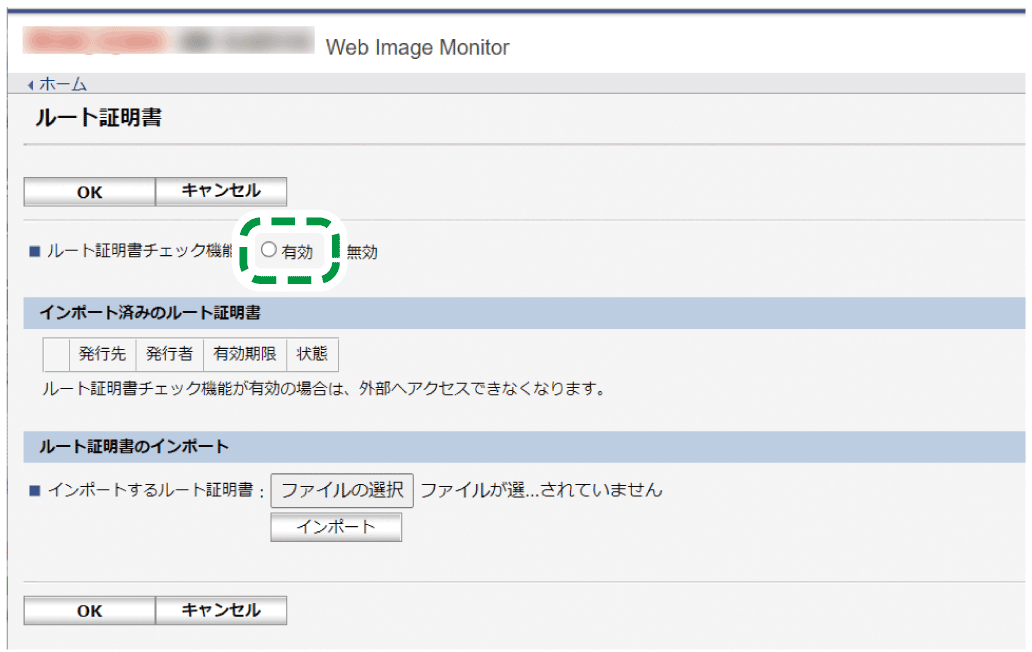1032x652 pixels.
Task: Click the インポート button
Action: pos(336,527)
